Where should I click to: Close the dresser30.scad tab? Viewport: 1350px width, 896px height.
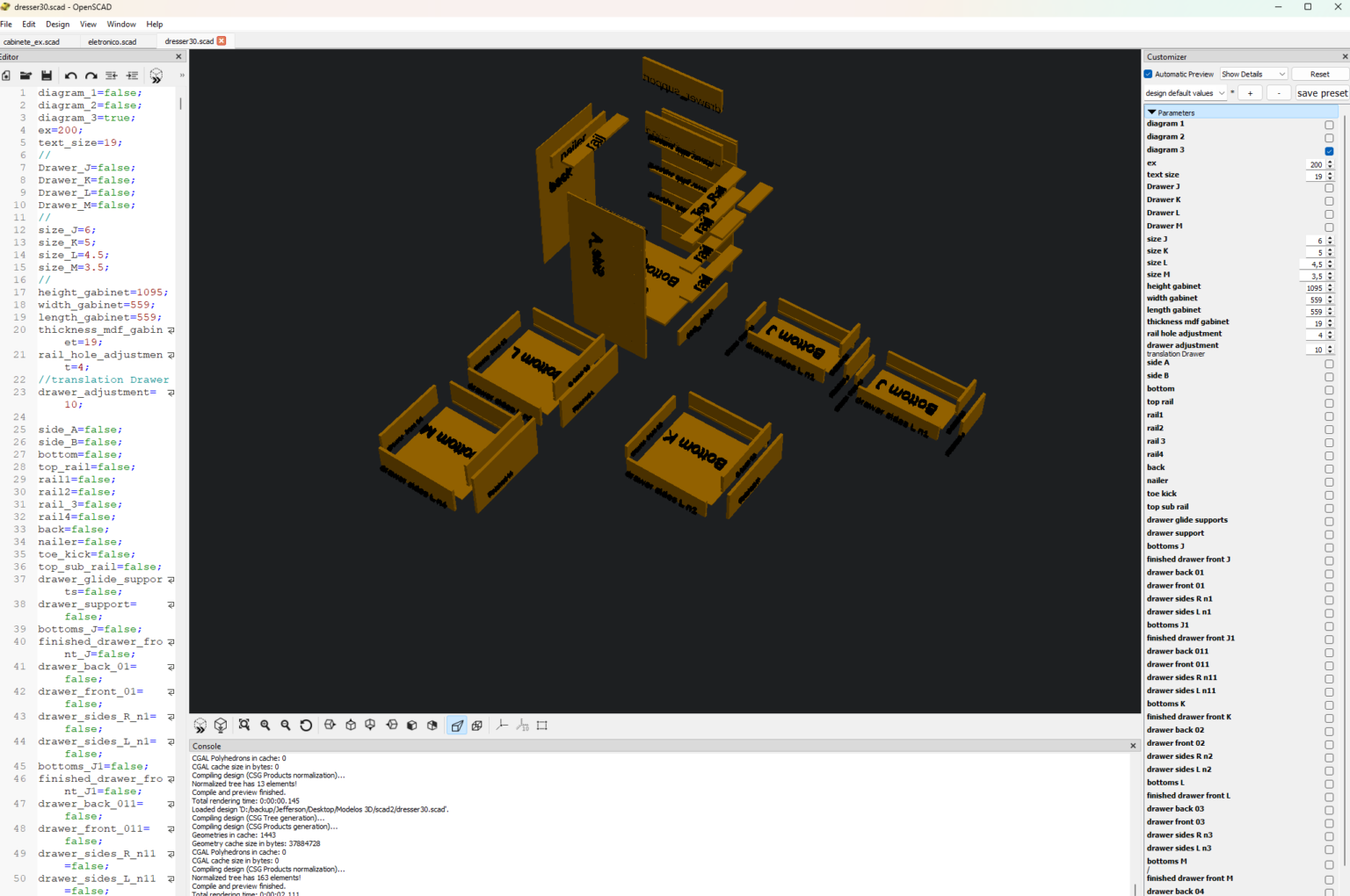(221, 40)
